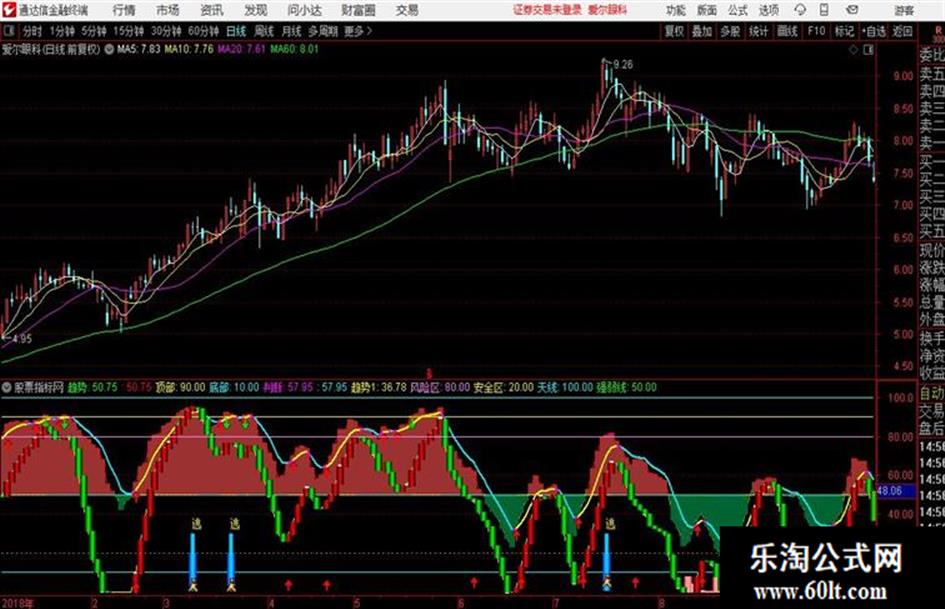Click the MA5: 7.83 label

tap(139, 49)
